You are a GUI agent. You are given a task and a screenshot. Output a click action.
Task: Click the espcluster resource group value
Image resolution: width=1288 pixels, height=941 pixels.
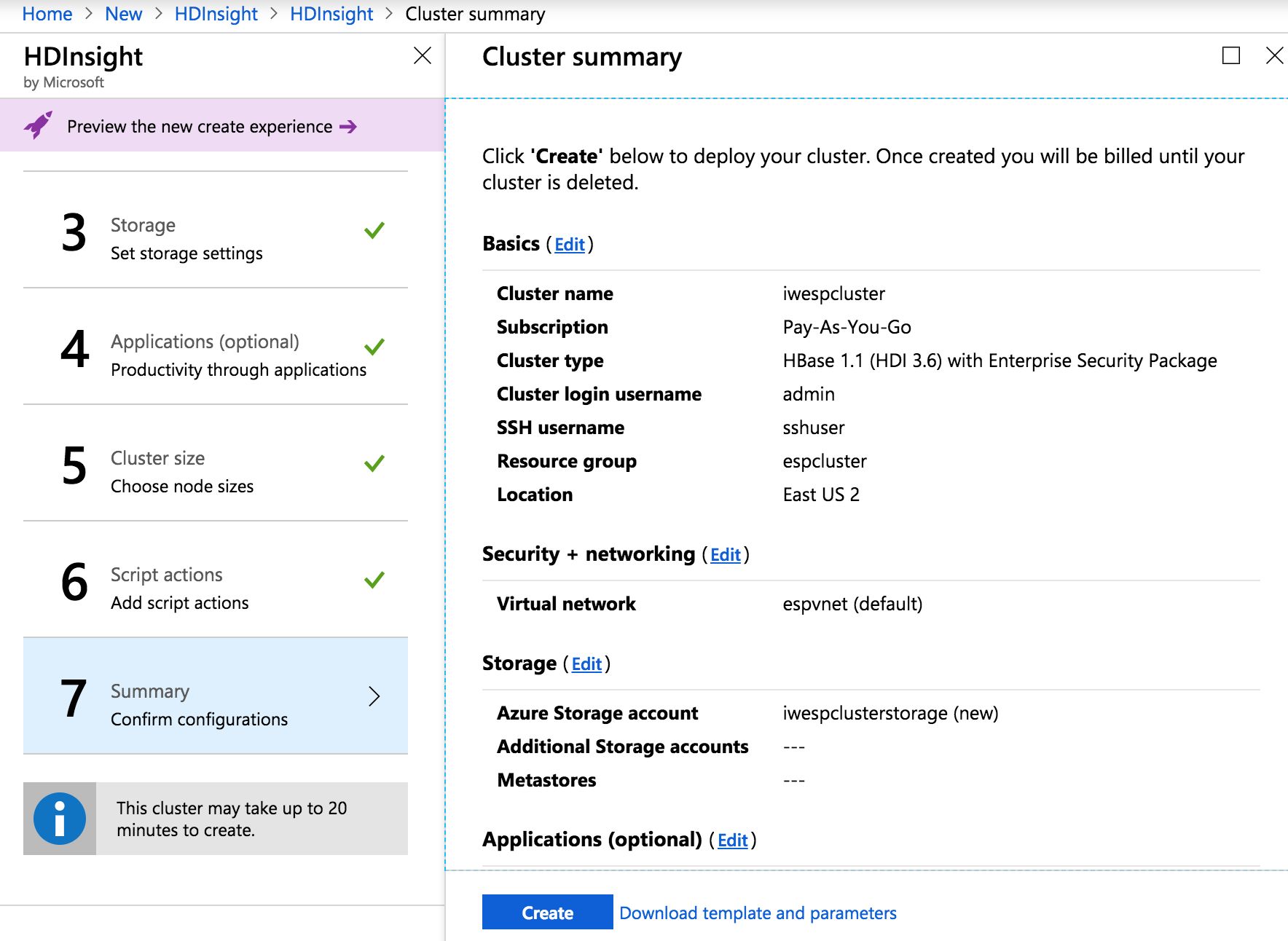(x=825, y=461)
